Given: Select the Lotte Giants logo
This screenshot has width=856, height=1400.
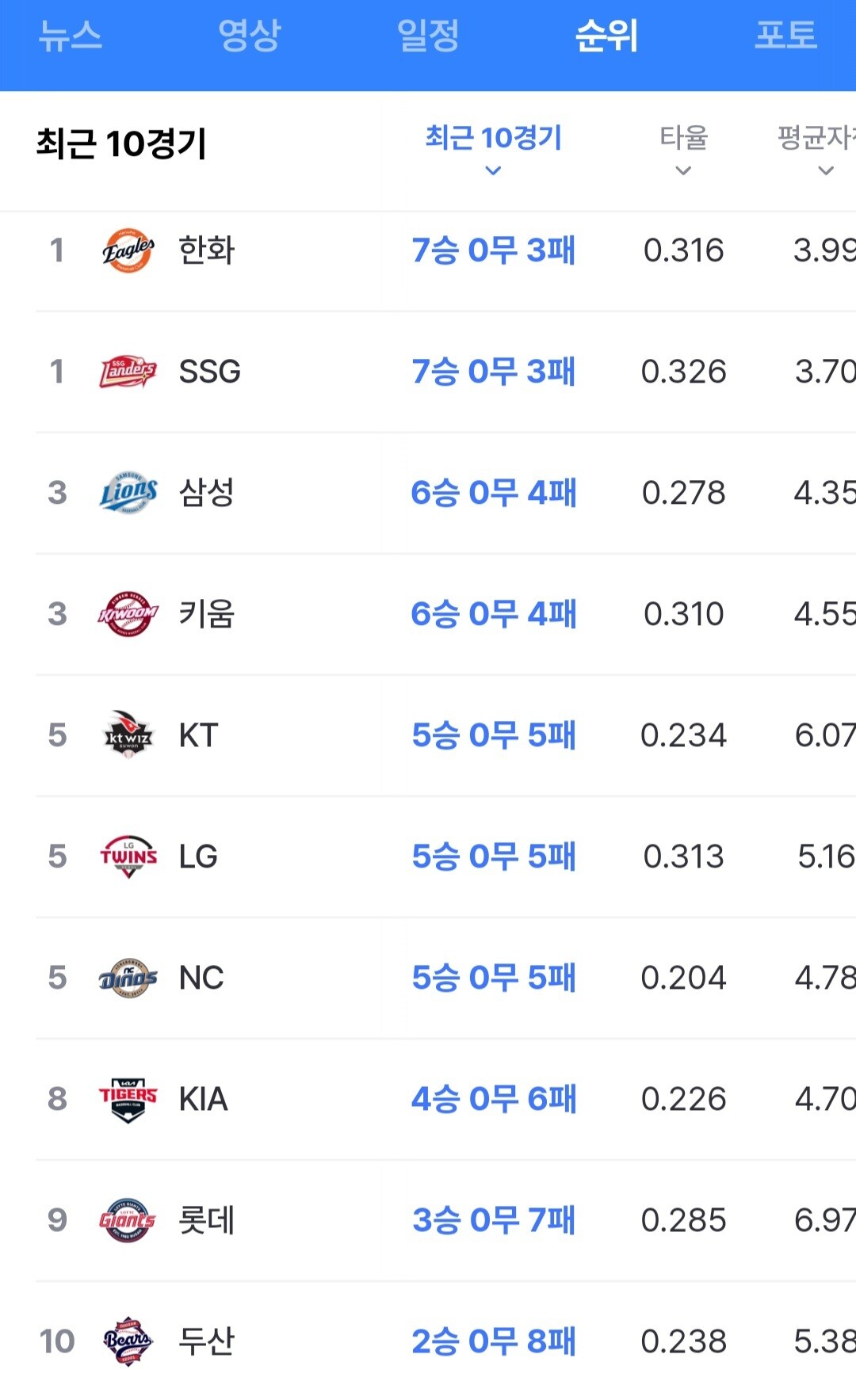Looking at the screenshot, I should point(128,1220).
